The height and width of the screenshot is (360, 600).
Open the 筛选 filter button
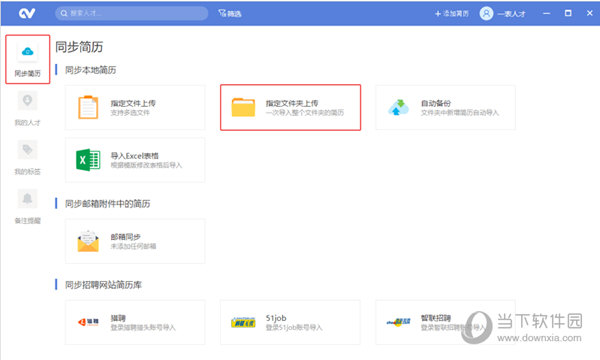[230, 13]
